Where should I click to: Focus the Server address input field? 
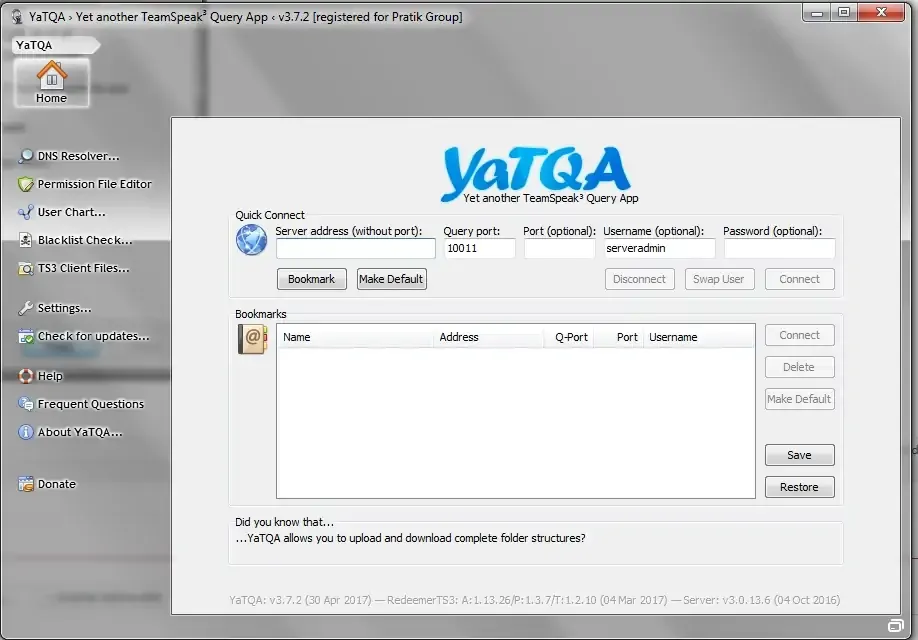(356, 248)
